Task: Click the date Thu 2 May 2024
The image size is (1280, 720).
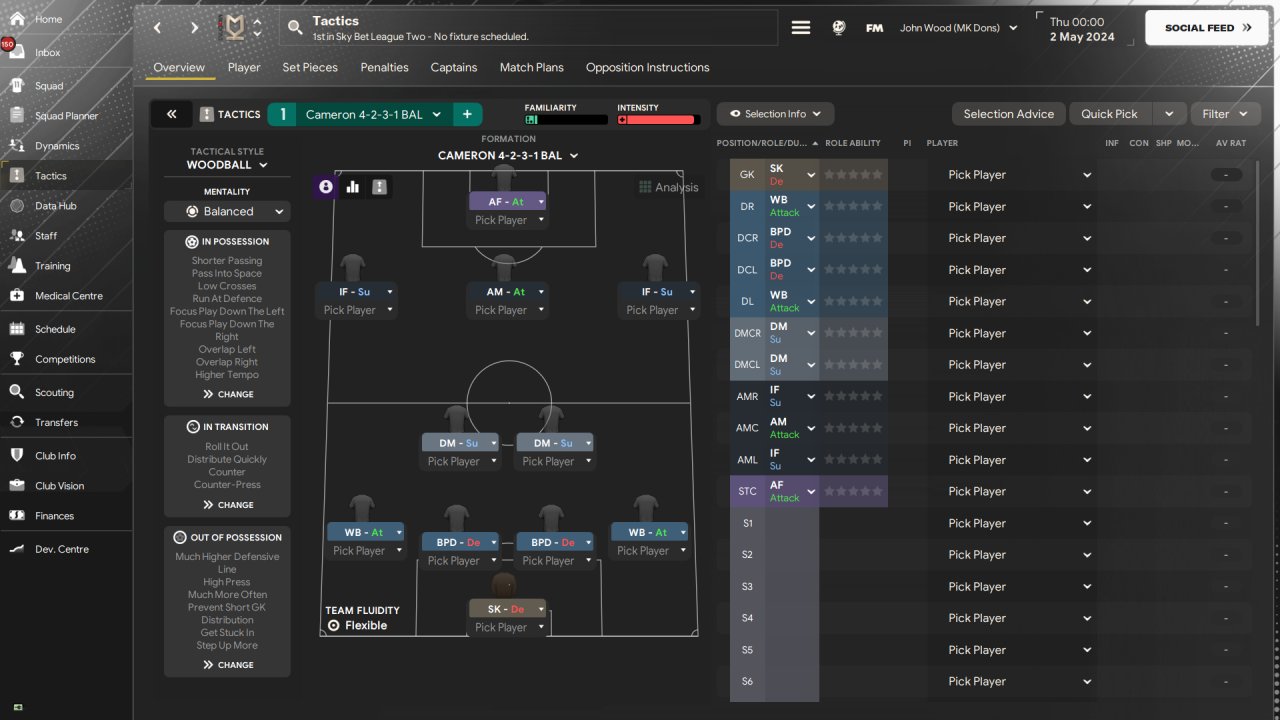Action: pos(1084,29)
